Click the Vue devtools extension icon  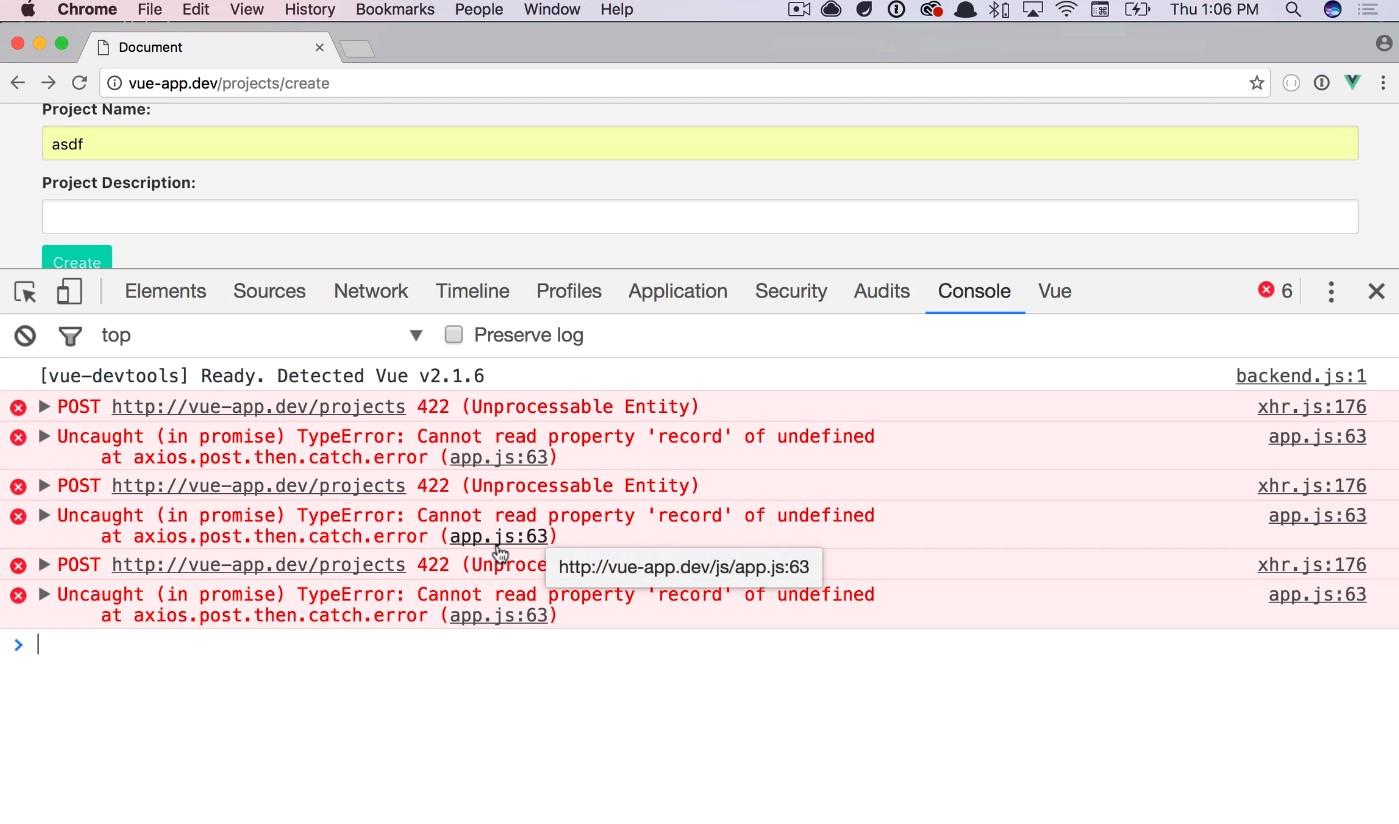[x=1352, y=84]
